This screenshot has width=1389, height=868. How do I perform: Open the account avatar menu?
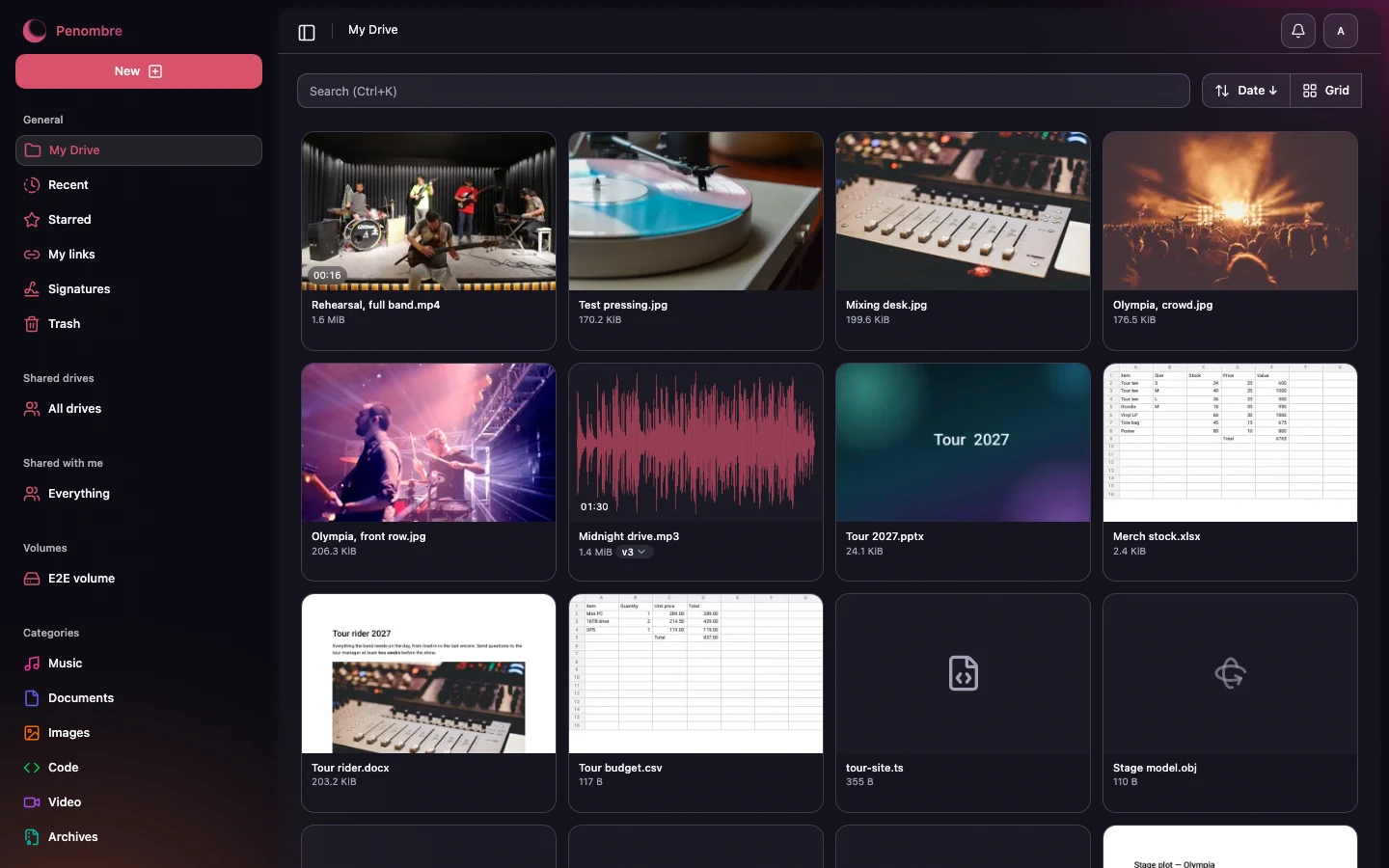(1341, 31)
